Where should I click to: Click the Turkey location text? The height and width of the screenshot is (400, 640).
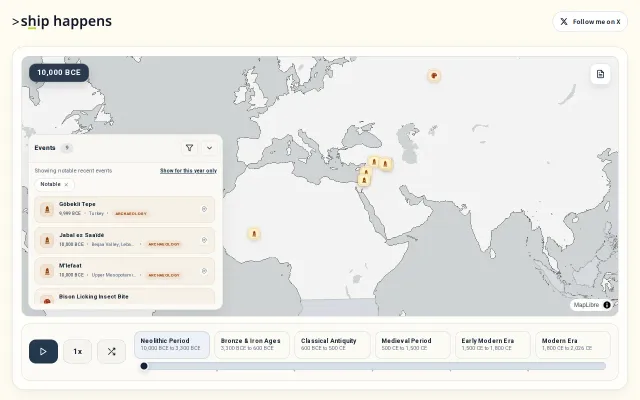click(96, 213)
